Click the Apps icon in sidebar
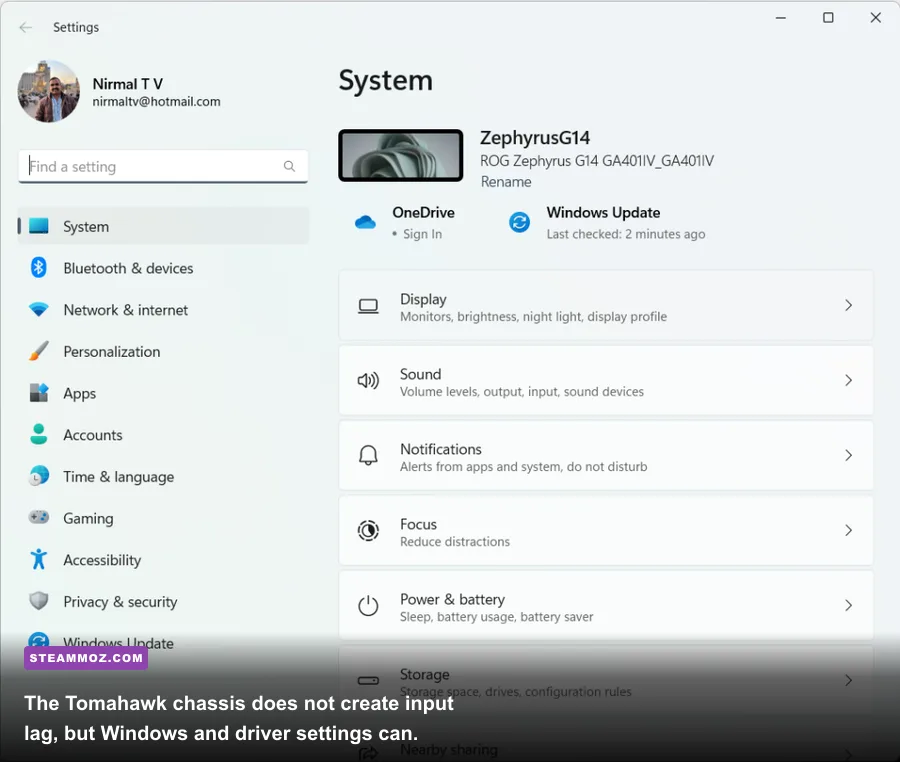900x762 pixels. [39, 393]
